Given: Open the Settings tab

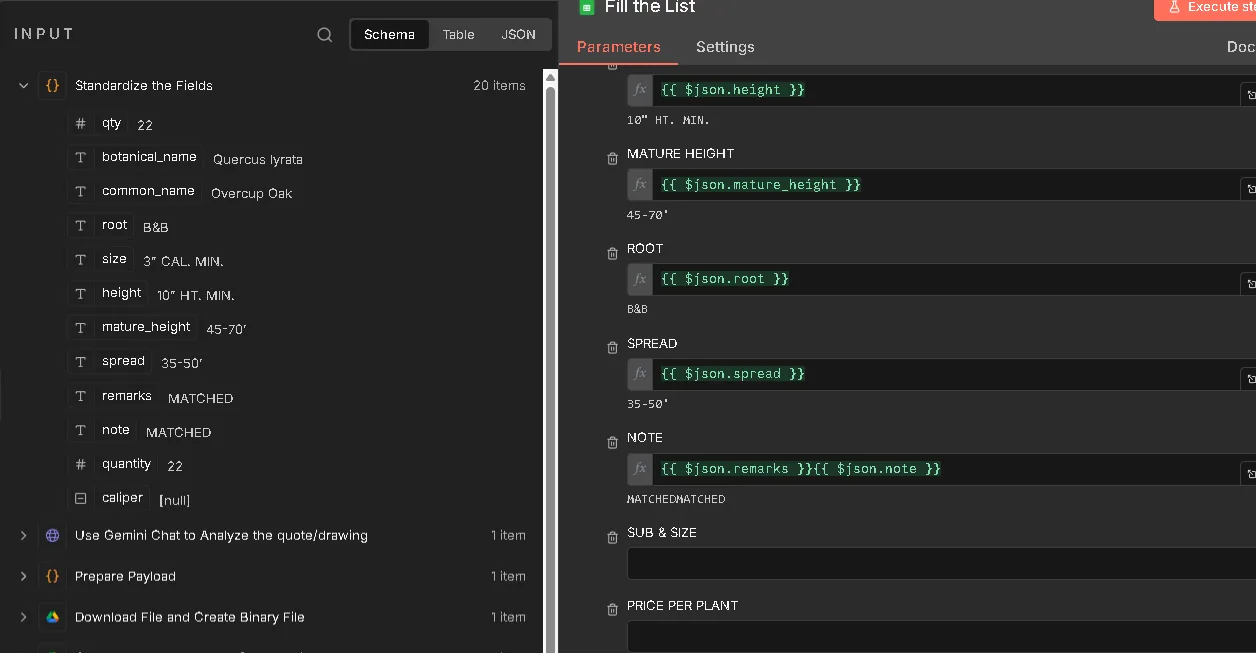Looking at the screenshot, I should 725,47.
